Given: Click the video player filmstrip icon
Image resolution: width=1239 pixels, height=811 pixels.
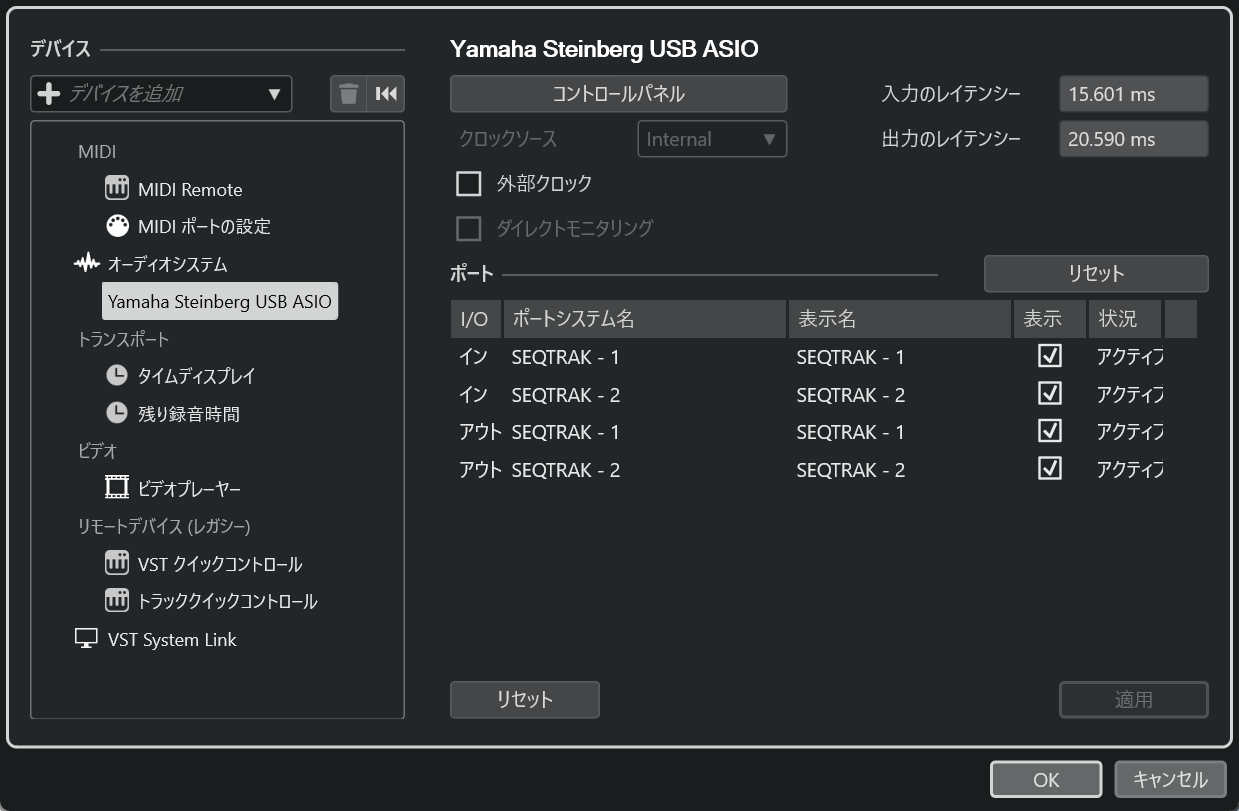Looking at the screenshot, I should tap(117, 488).
